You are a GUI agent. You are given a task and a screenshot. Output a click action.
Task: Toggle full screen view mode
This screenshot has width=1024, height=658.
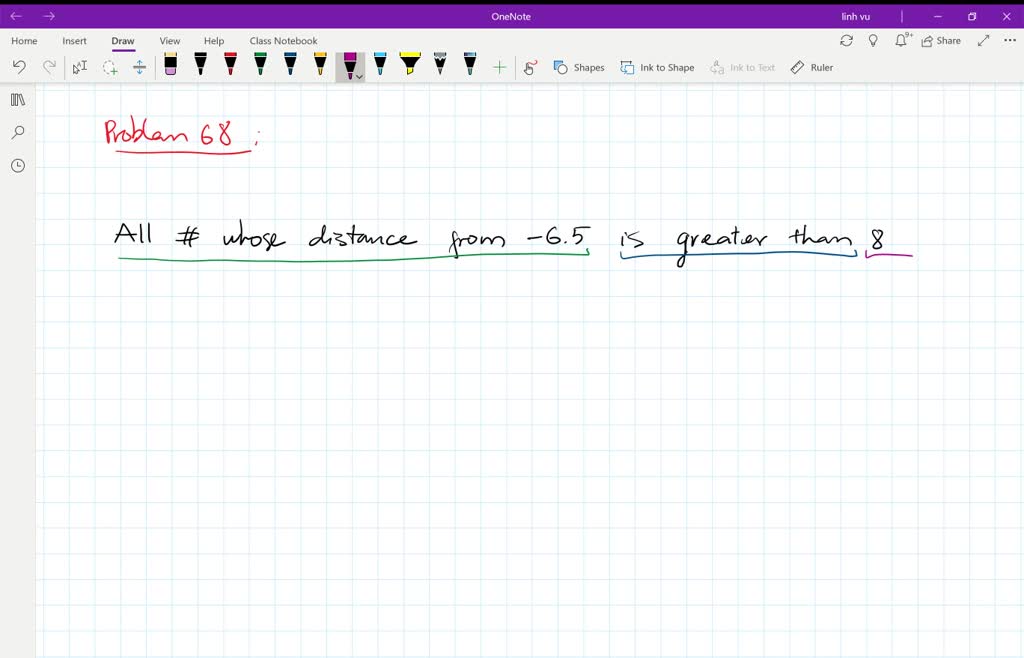pyautogui.click(x=983, y=40)
